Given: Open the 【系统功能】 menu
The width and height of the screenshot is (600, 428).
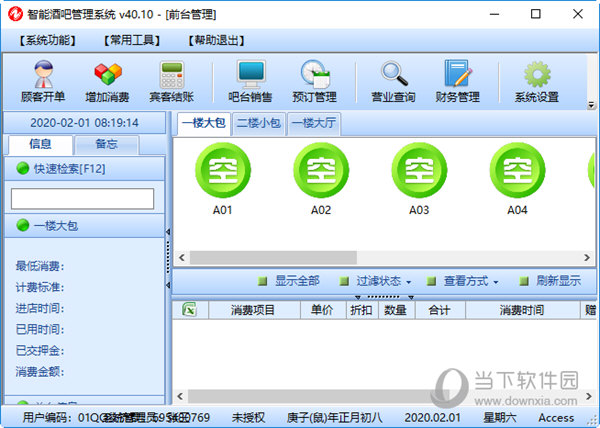Looking at the screenshot, I should point(48,40).
